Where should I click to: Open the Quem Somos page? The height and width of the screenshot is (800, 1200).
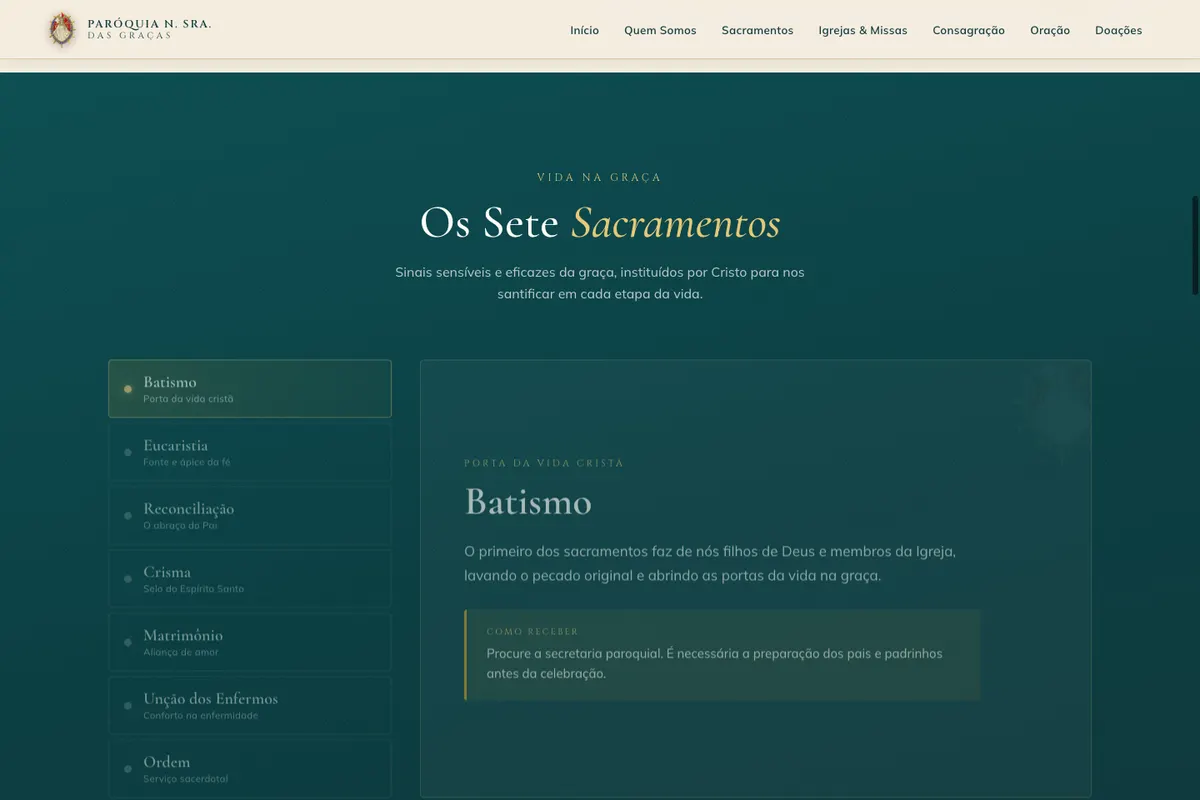point(660,30)
